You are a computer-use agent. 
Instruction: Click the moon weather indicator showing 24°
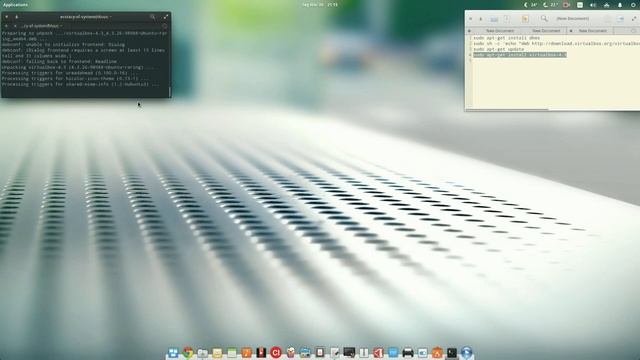(531, 5)
